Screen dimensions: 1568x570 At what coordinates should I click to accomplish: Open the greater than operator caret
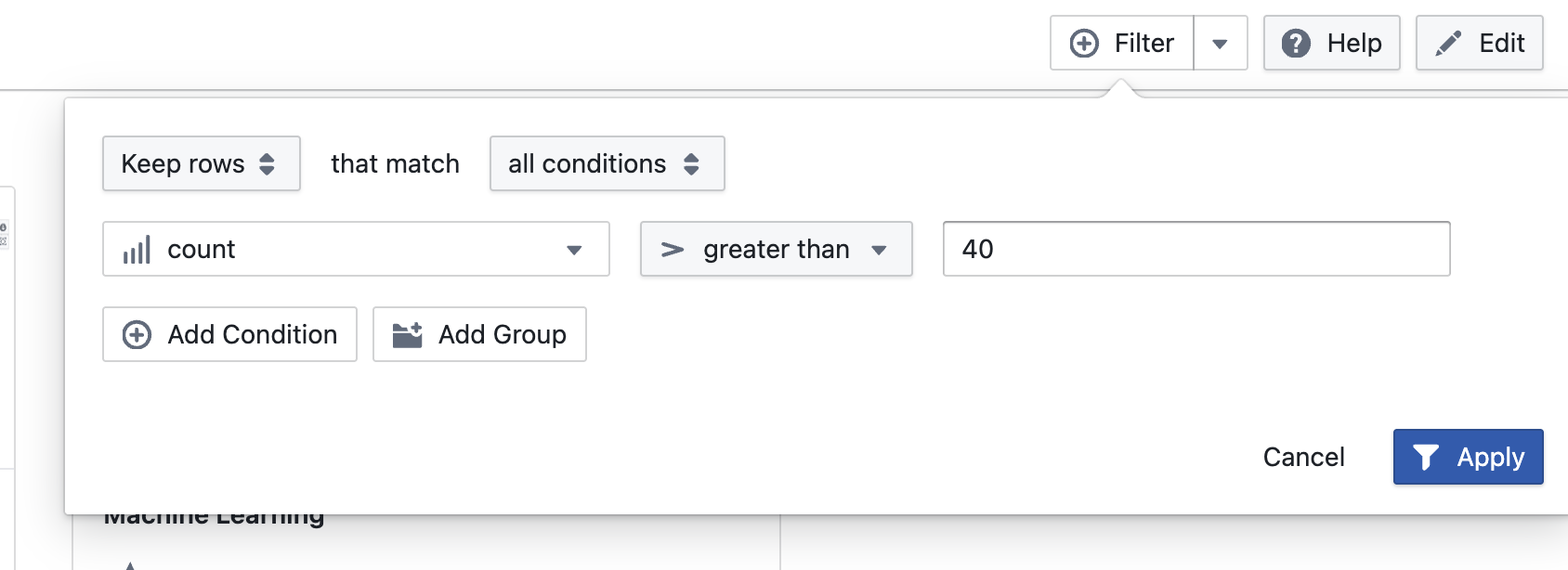click(x=879, y=250)
